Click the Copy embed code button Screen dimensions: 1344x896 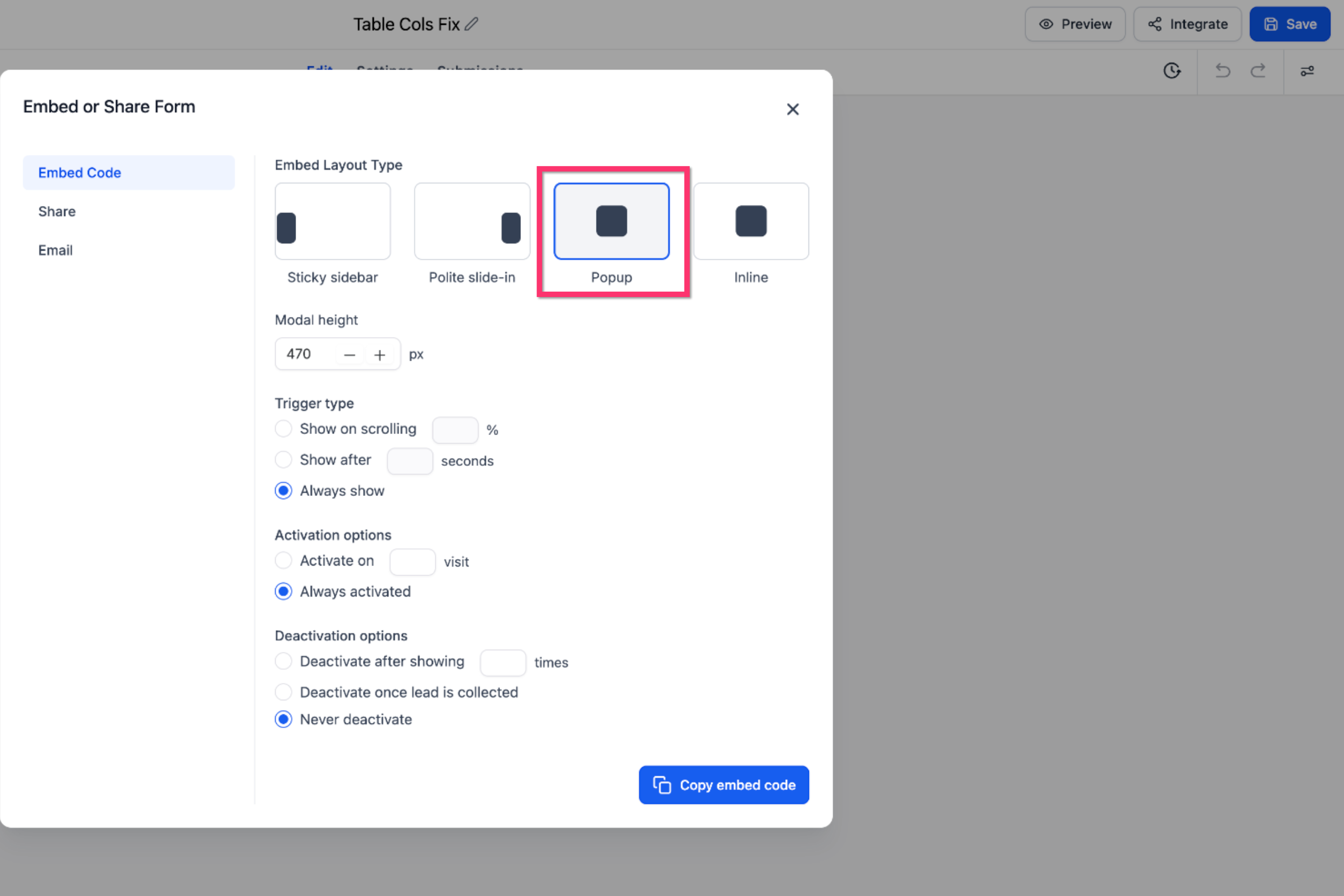click(x=724, y=785)
